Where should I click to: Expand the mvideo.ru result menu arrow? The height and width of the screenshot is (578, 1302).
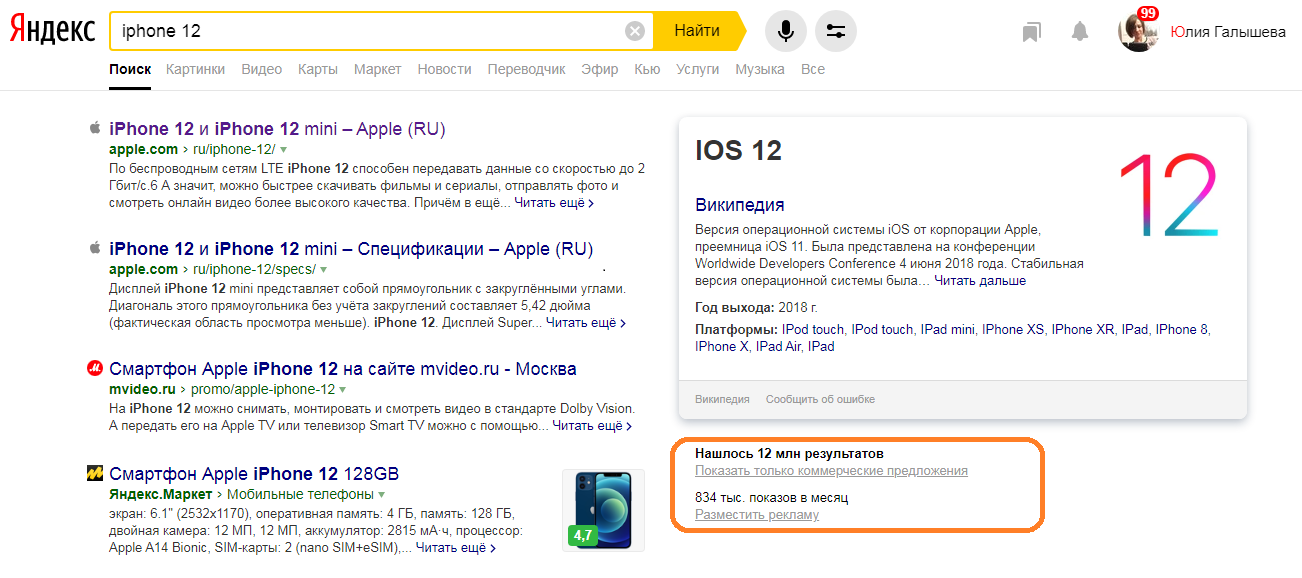(343, 390)
